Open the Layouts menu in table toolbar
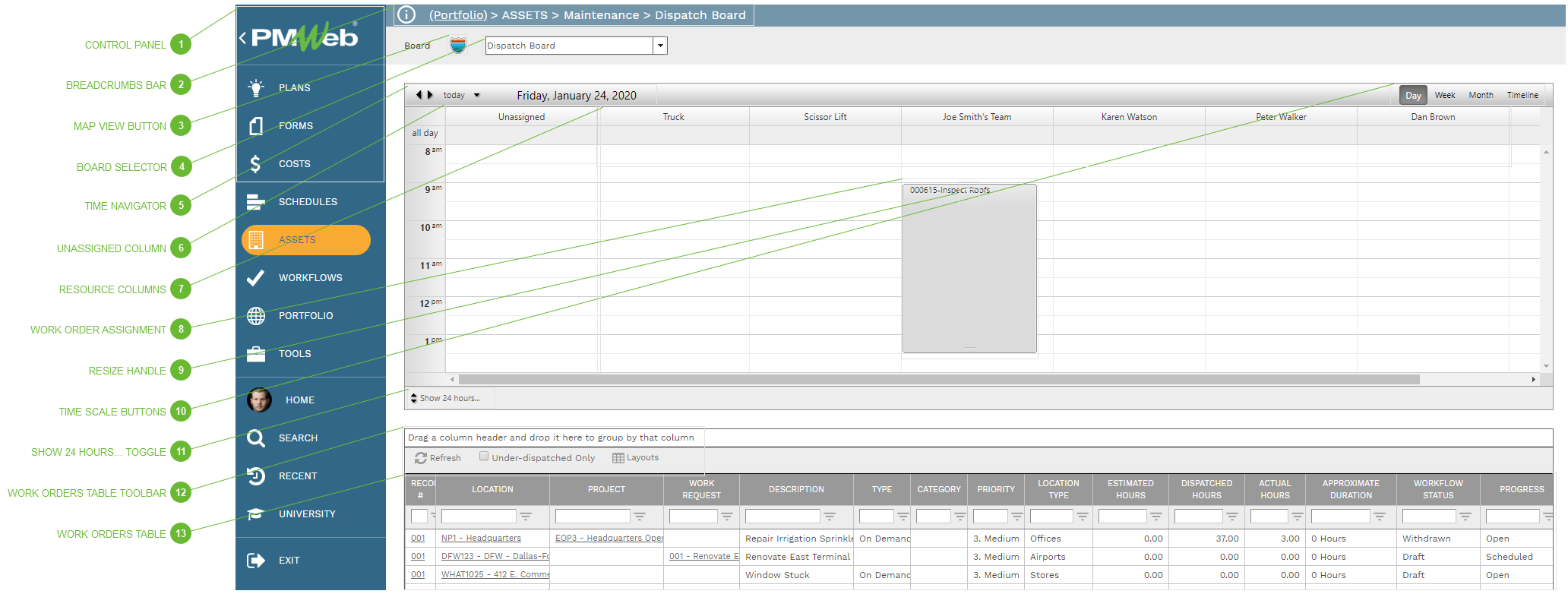This screenshot has height=594, width=1568. pyautogui.click(x=636, y=458)
